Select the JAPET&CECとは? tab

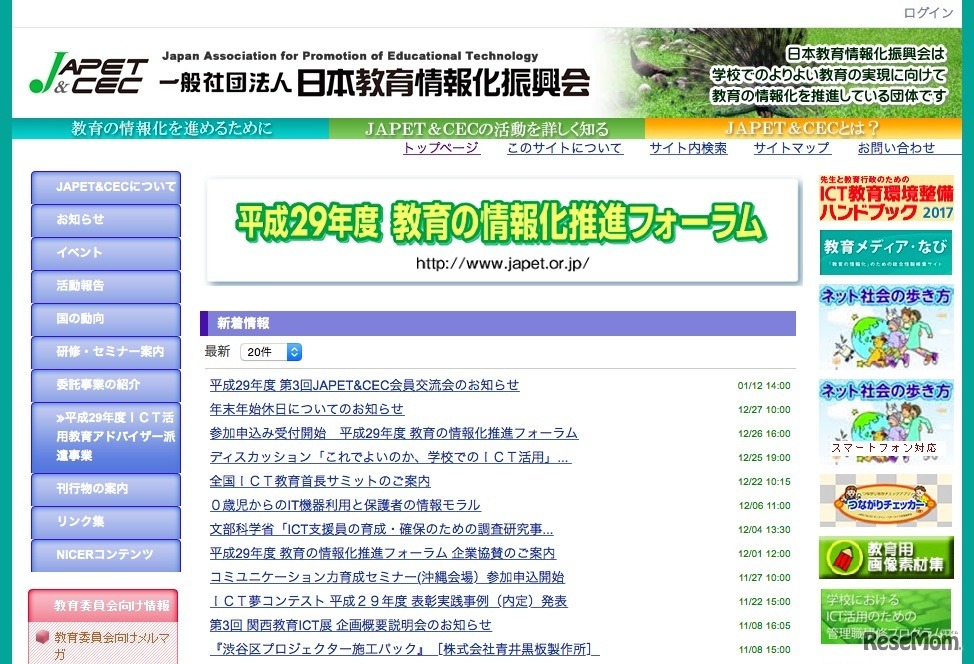806,128
